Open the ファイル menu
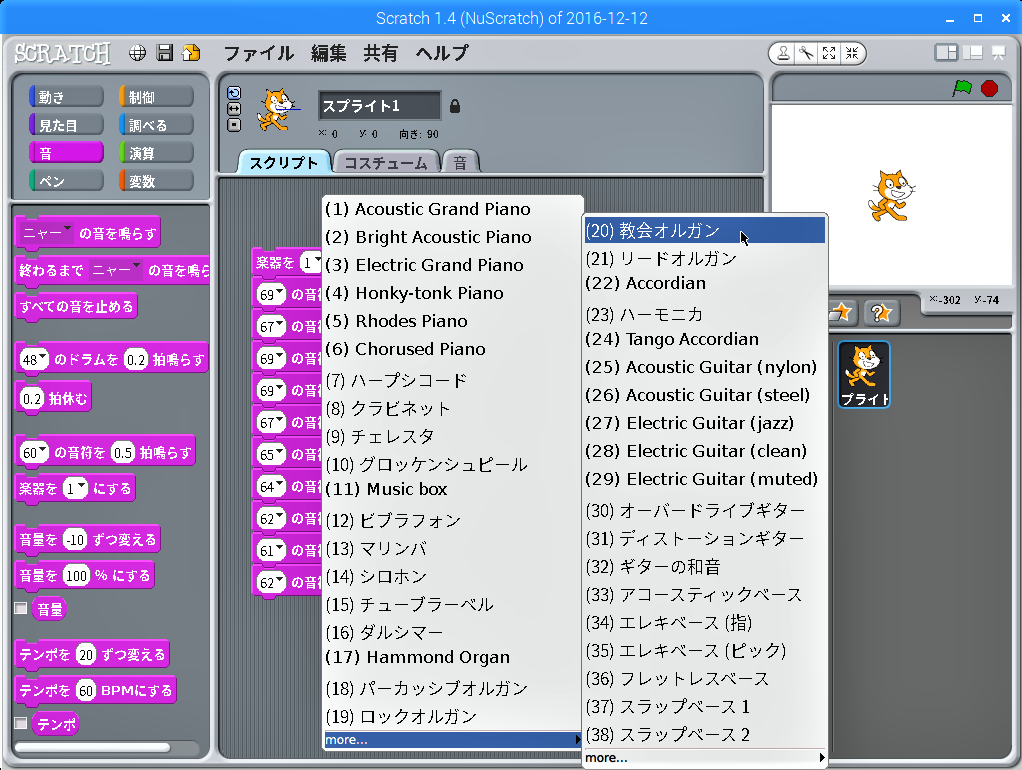1022x770 pixels. (x=258, y=53)
